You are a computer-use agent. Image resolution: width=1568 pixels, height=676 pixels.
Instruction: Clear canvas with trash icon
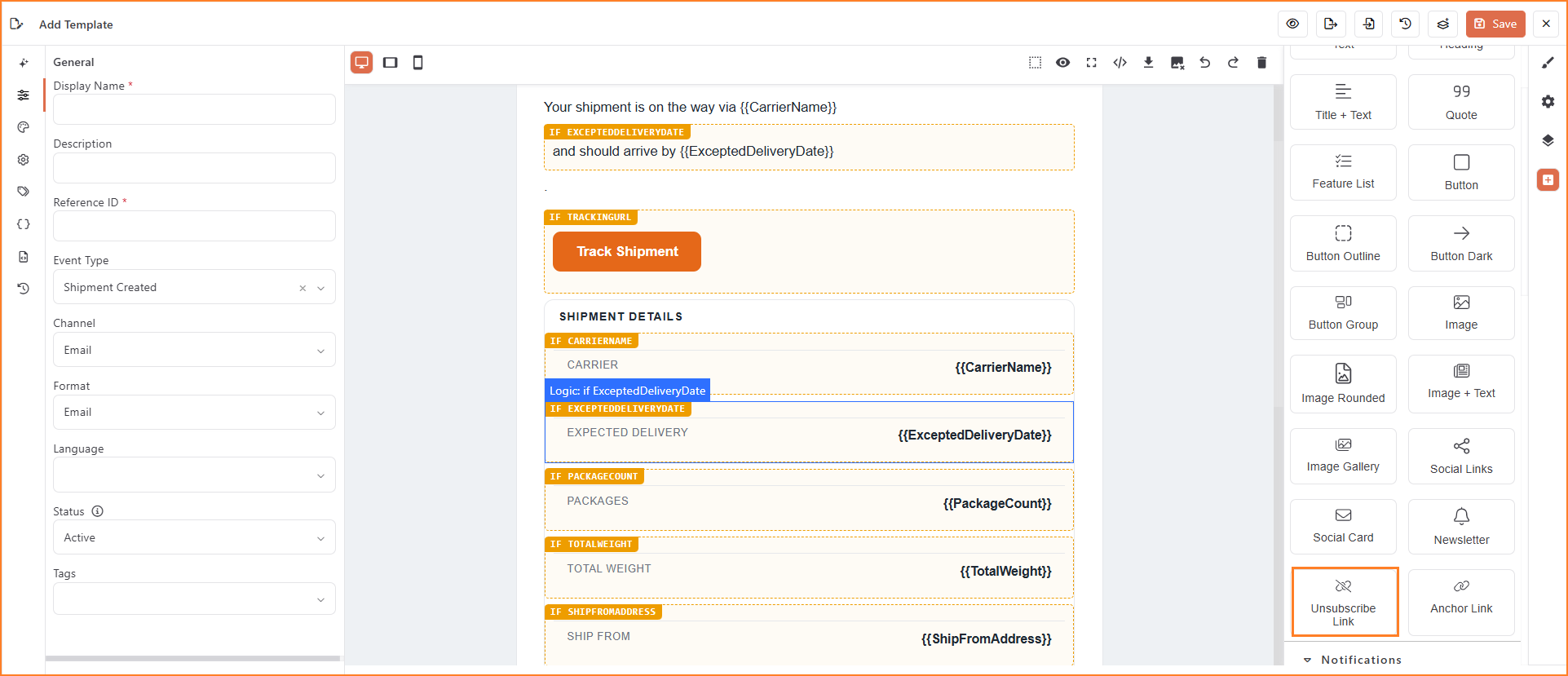pos(1261,62)
